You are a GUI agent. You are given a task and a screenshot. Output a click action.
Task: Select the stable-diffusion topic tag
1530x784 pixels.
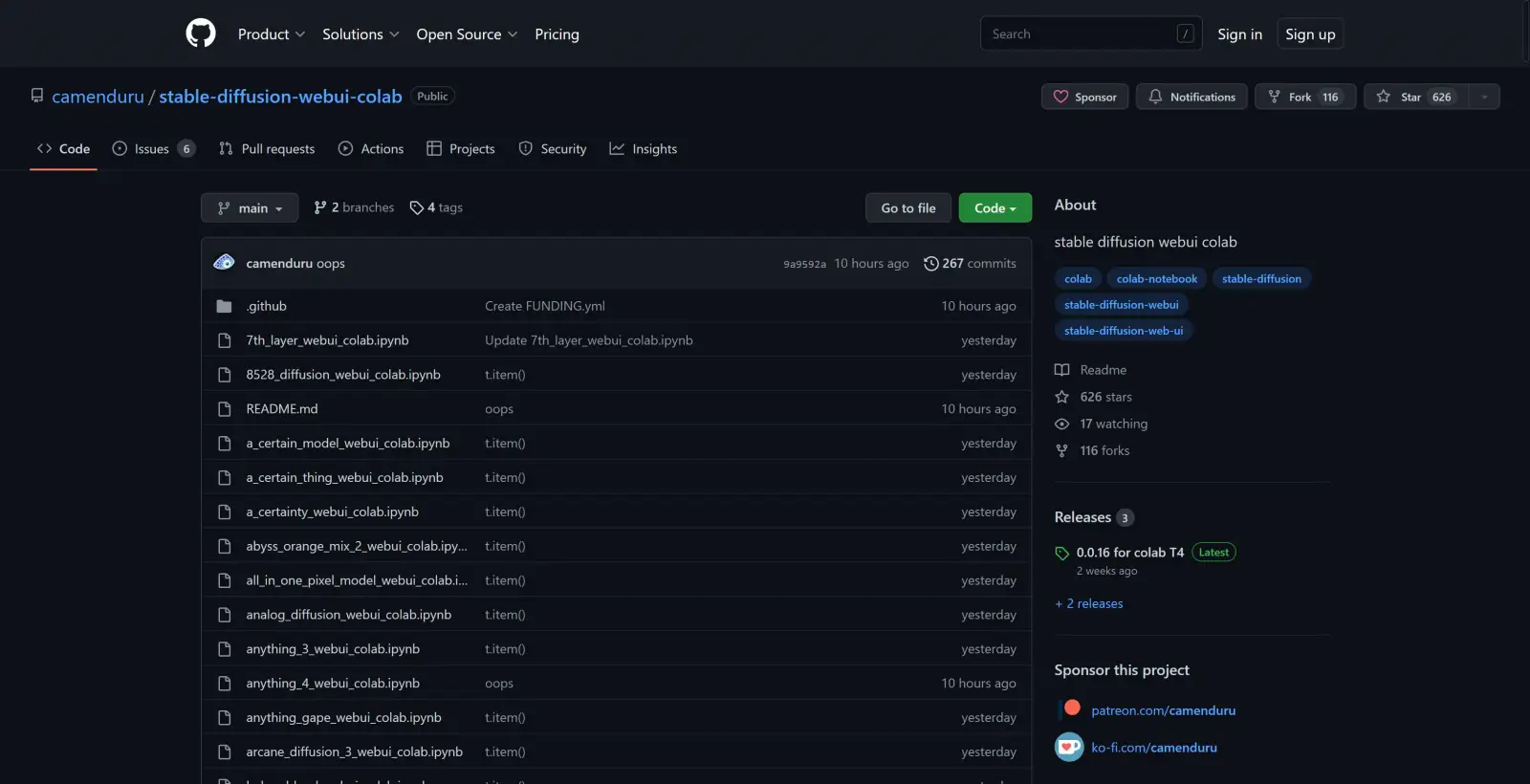click(1261, 278)
